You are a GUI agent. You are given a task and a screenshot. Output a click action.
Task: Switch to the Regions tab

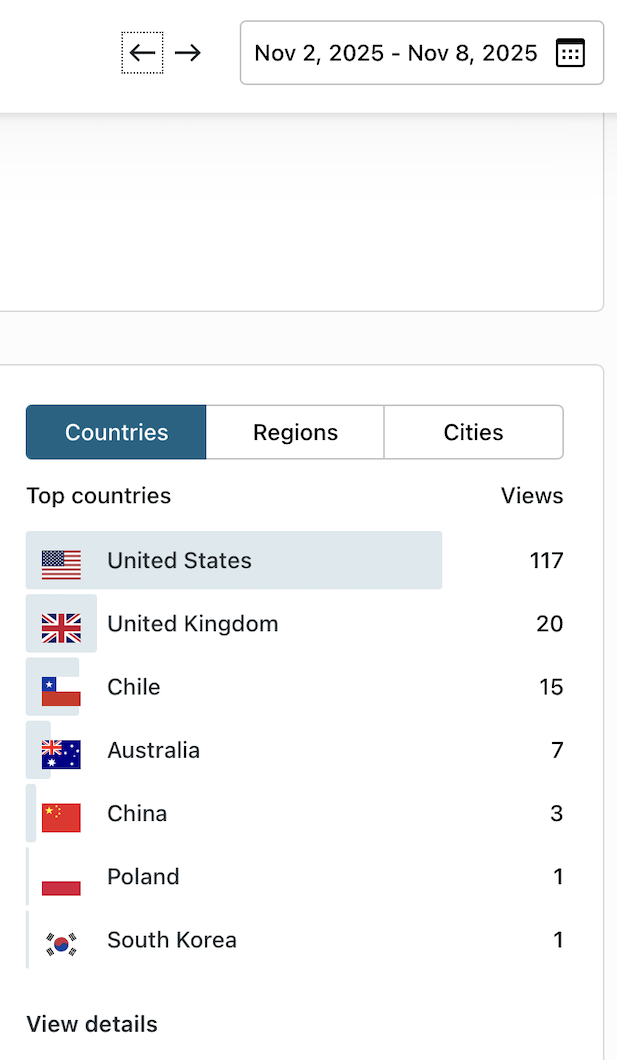(295, 432)
